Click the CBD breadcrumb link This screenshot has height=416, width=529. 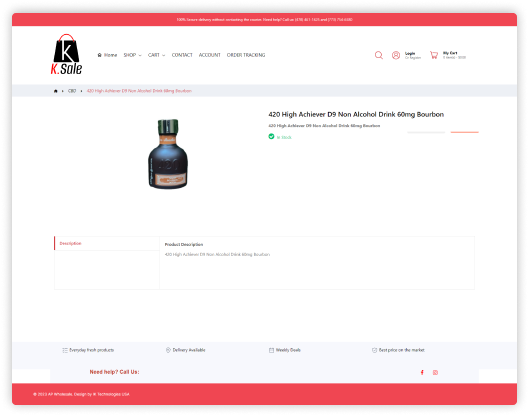click(x=72, y=91)
